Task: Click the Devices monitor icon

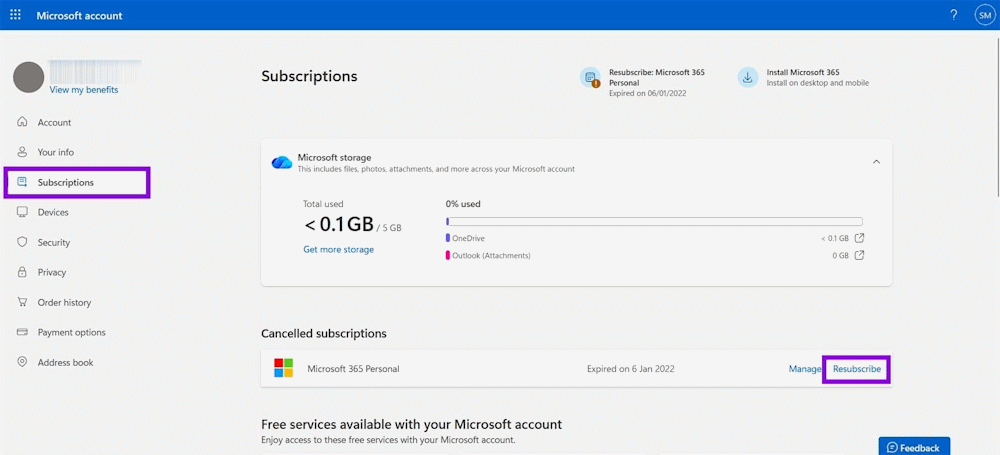Action: 22,212
